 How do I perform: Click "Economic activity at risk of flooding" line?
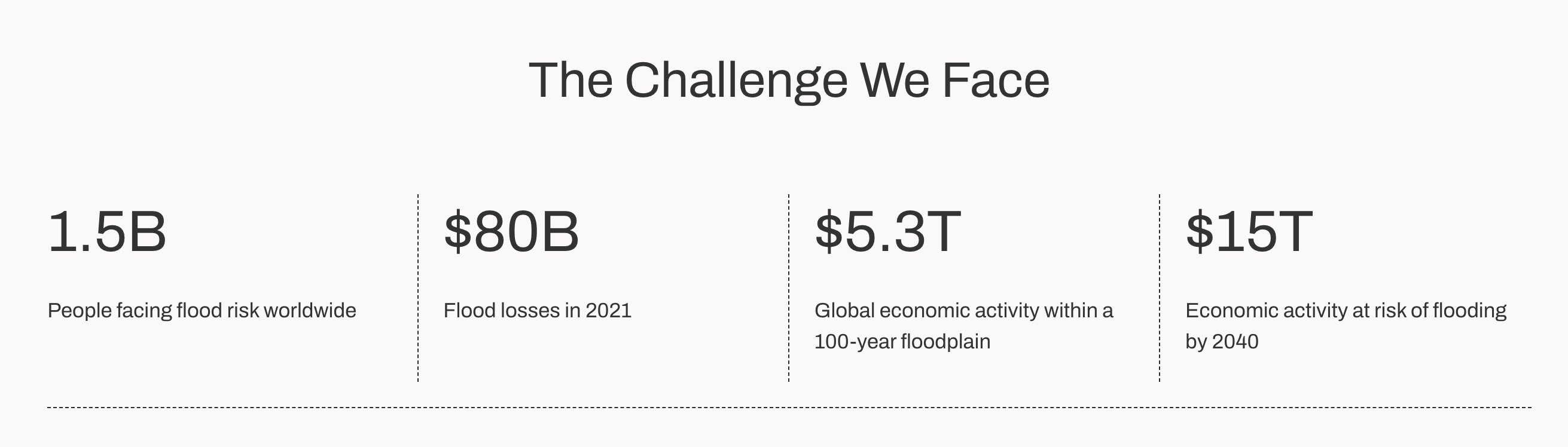click(1346, 311)
